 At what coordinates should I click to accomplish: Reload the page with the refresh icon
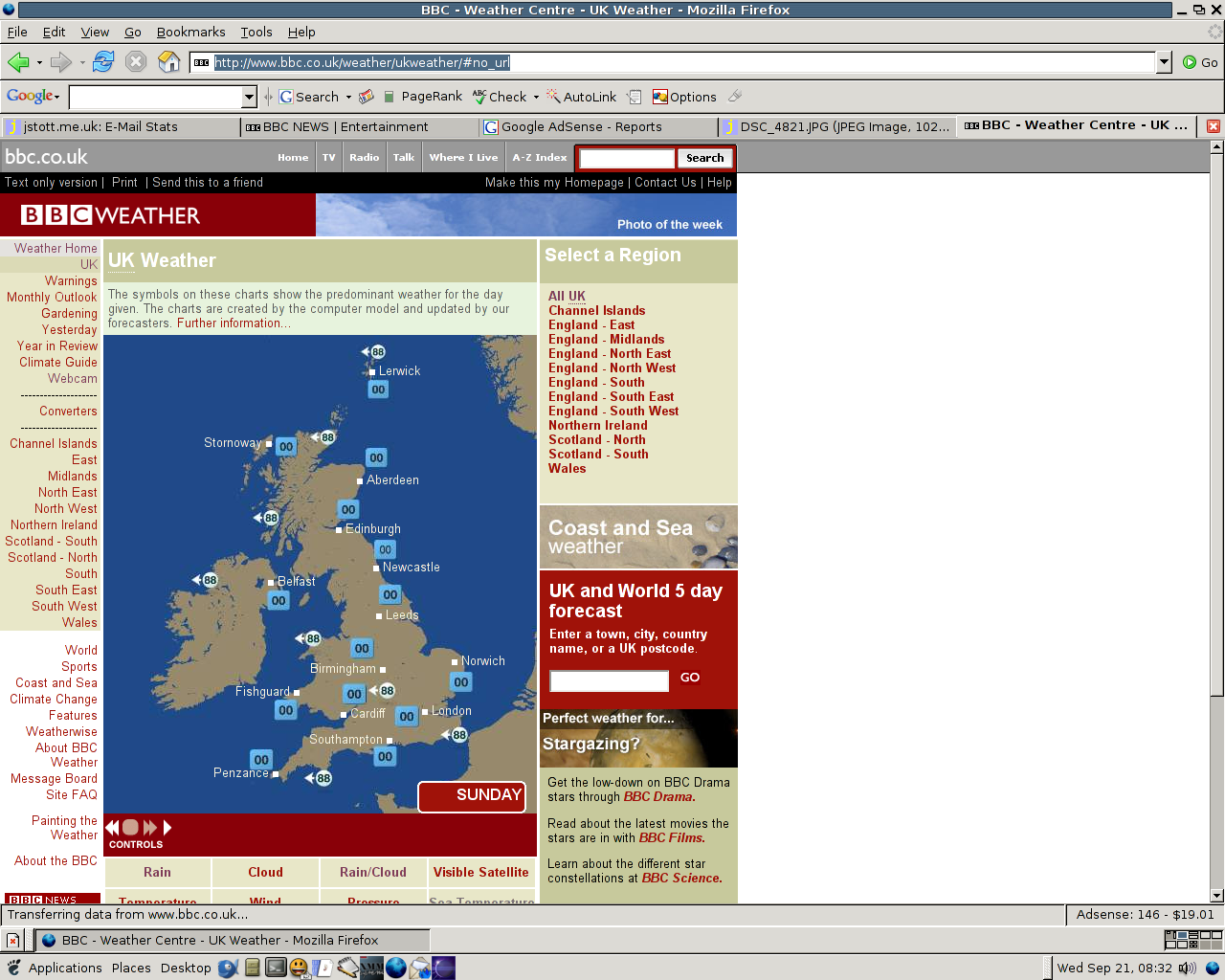tap(103, 62)
